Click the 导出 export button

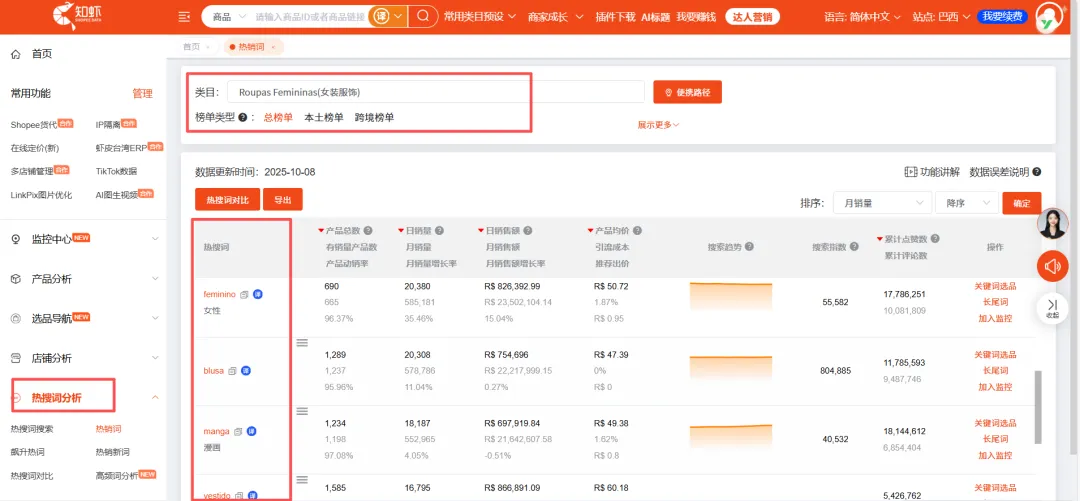click(x=283, y=200)
